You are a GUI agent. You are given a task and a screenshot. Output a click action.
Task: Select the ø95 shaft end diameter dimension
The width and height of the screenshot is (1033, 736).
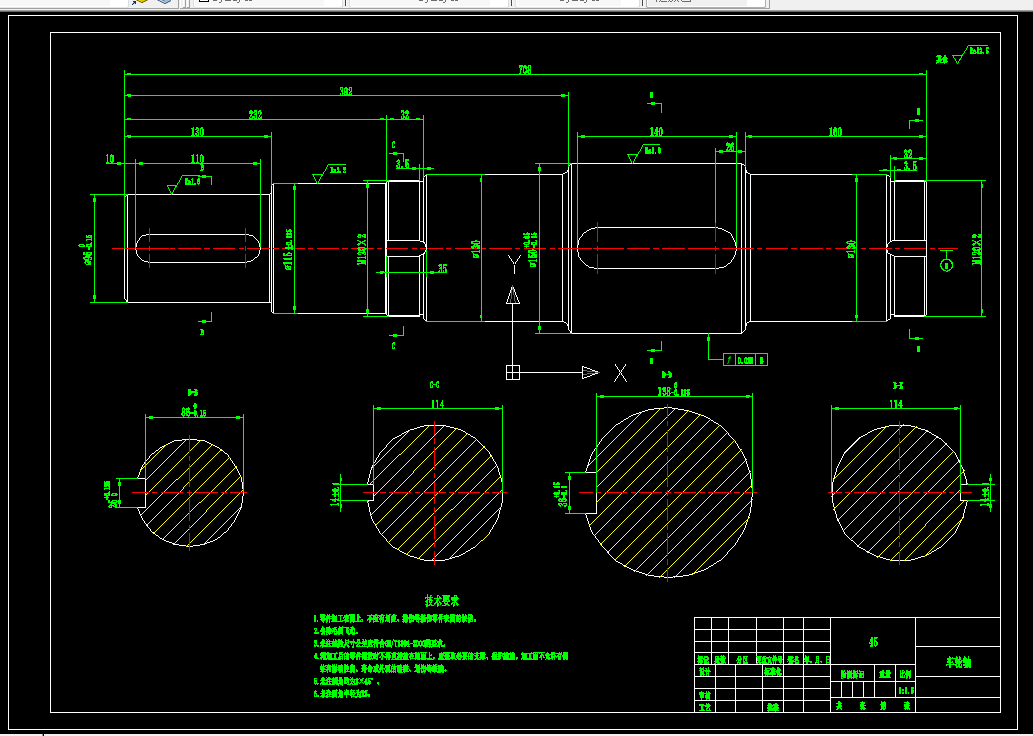[x=89, y=250]
